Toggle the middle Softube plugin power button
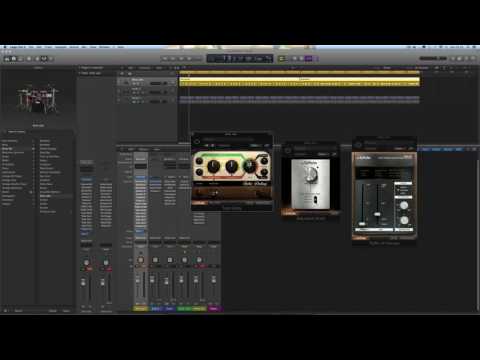Viewport: 480px width, 360px height. pyautogui.click(x=288, y=150)
